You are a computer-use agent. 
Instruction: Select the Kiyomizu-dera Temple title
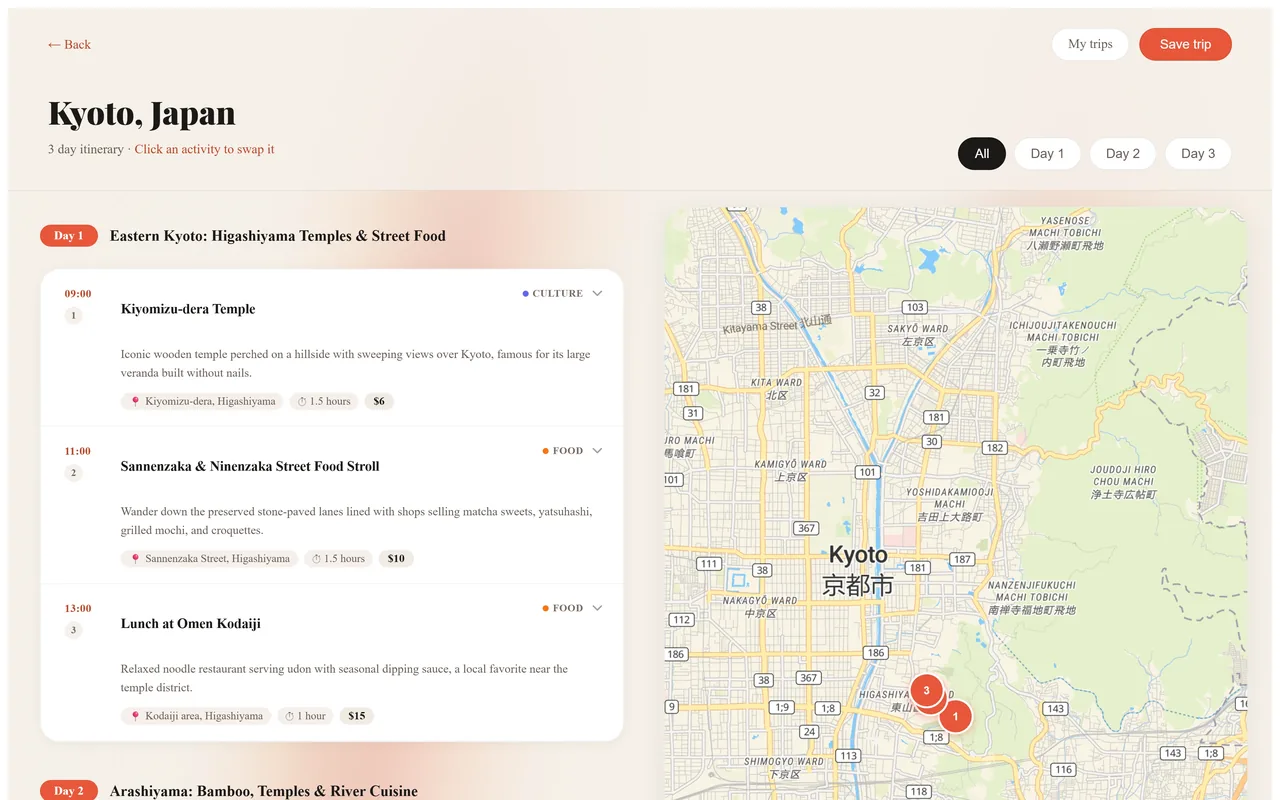coord(188,309)
